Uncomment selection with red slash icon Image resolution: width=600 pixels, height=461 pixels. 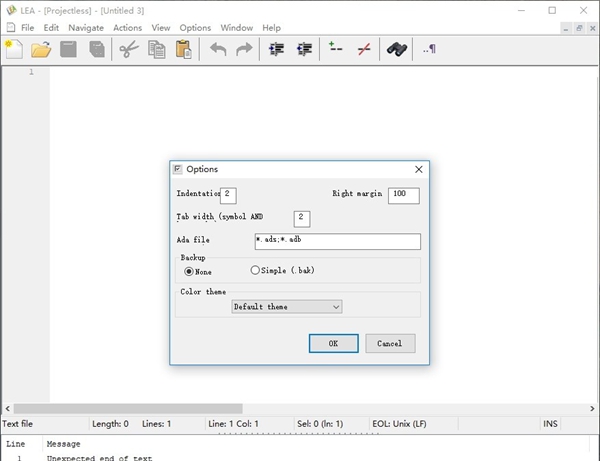click(x=364, y=49)
